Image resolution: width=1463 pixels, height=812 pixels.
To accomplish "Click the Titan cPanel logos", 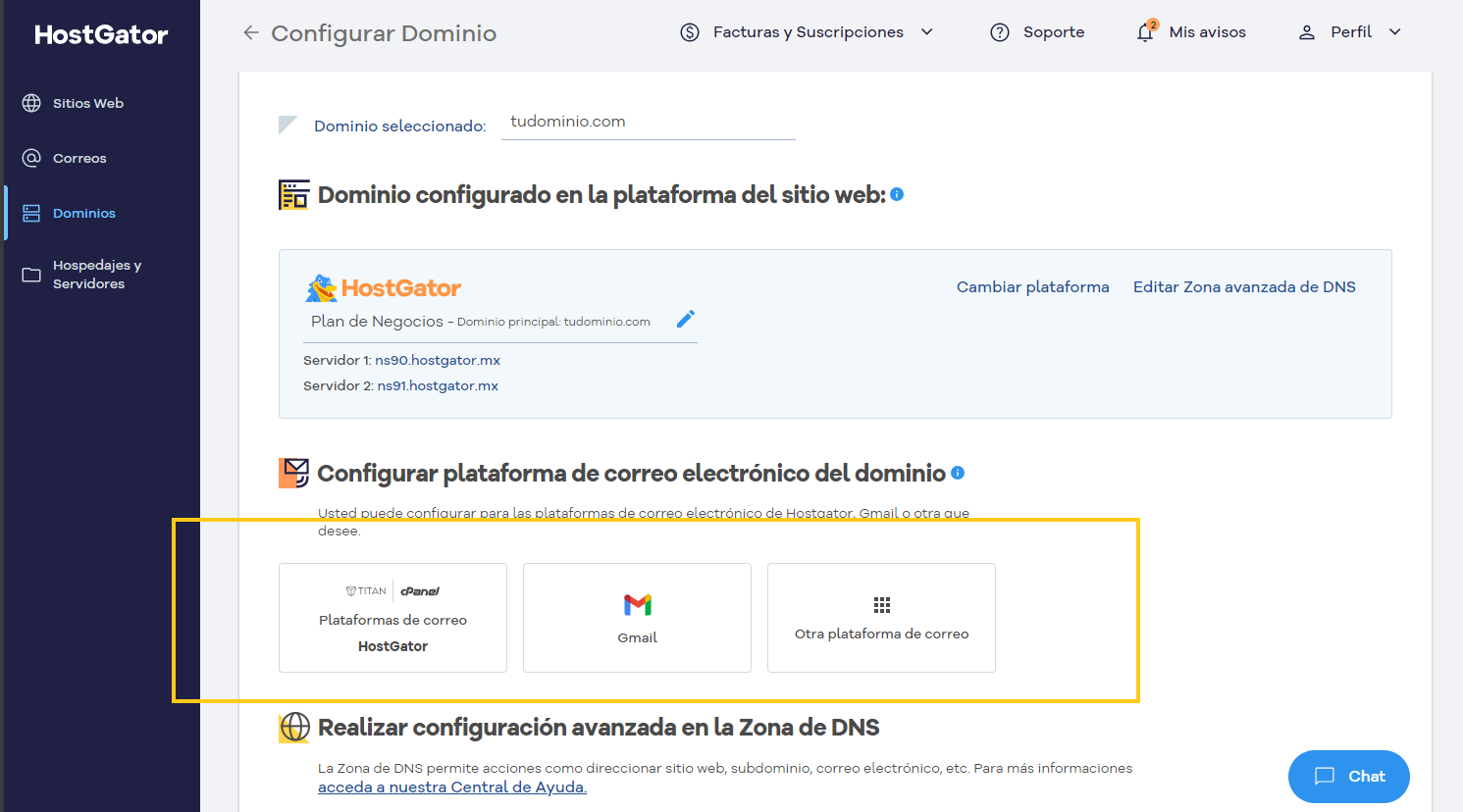I will [x=392, y=591].
